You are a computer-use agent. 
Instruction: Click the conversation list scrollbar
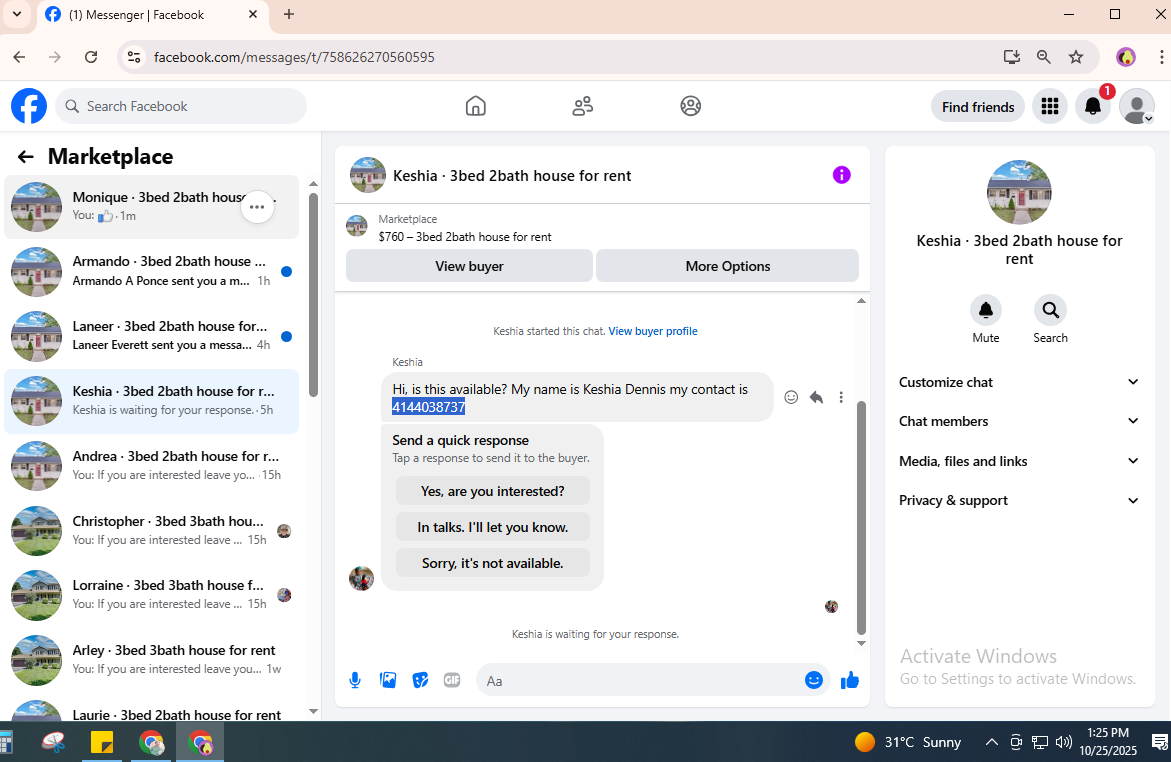click(x=314, y=295)
